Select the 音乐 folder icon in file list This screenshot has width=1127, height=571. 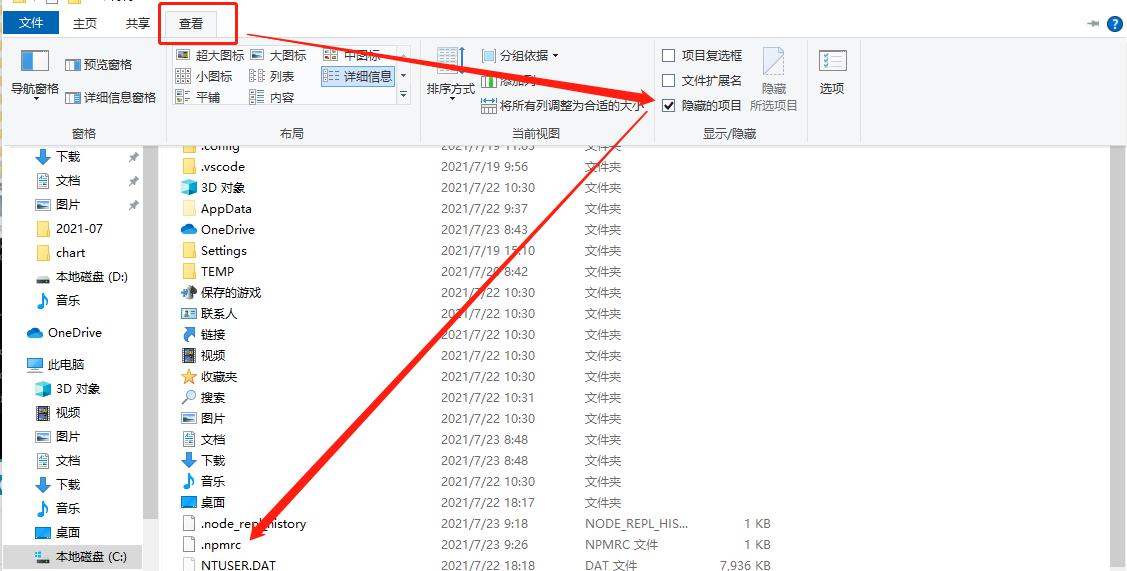coord(189,481)
